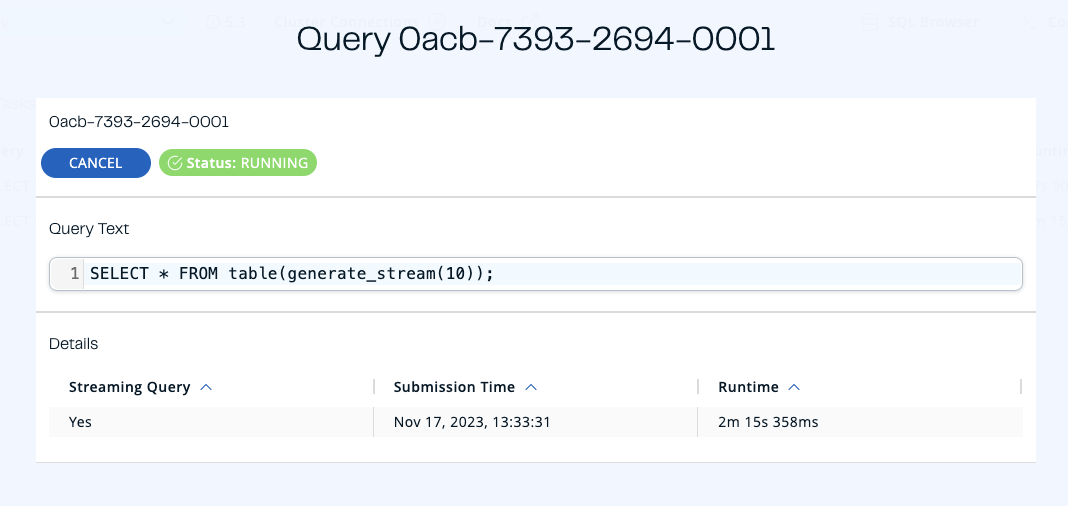The height and width of the screenshot is (506, 1068).
Task: Click the Status: RUNNING badge
Action: (x=238, y=163)
